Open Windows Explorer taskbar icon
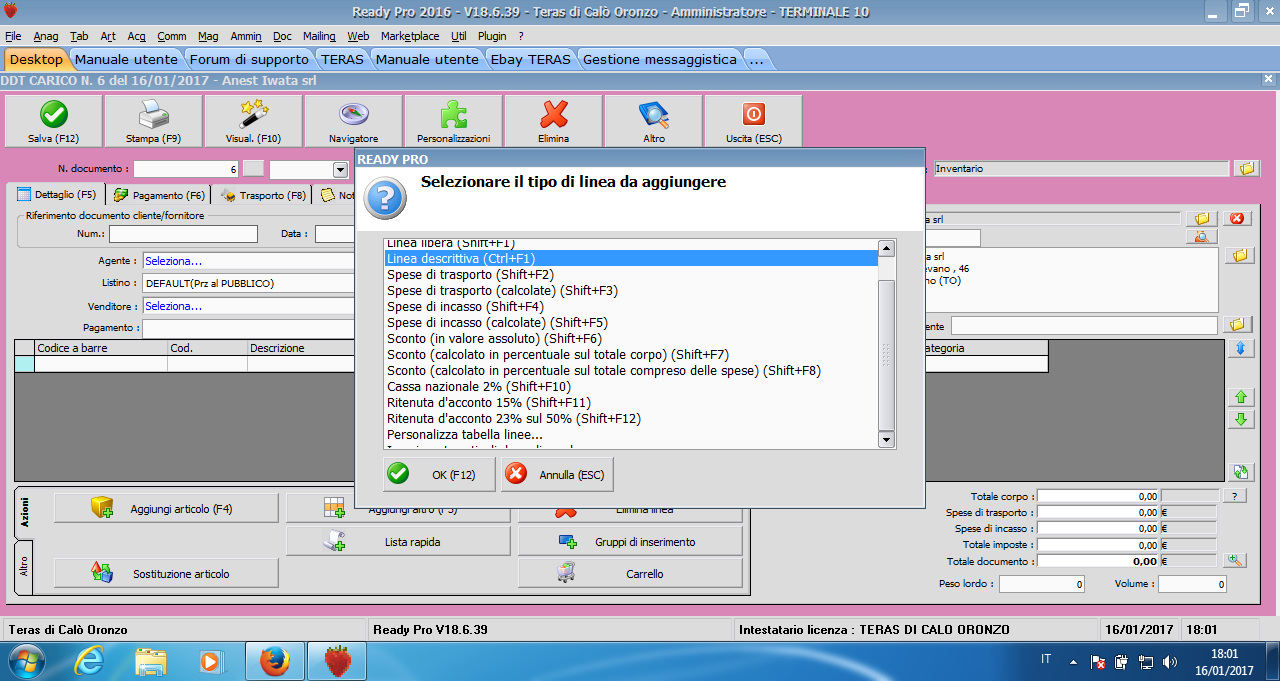Viewport: 1280px width, 681px height. 151,661
